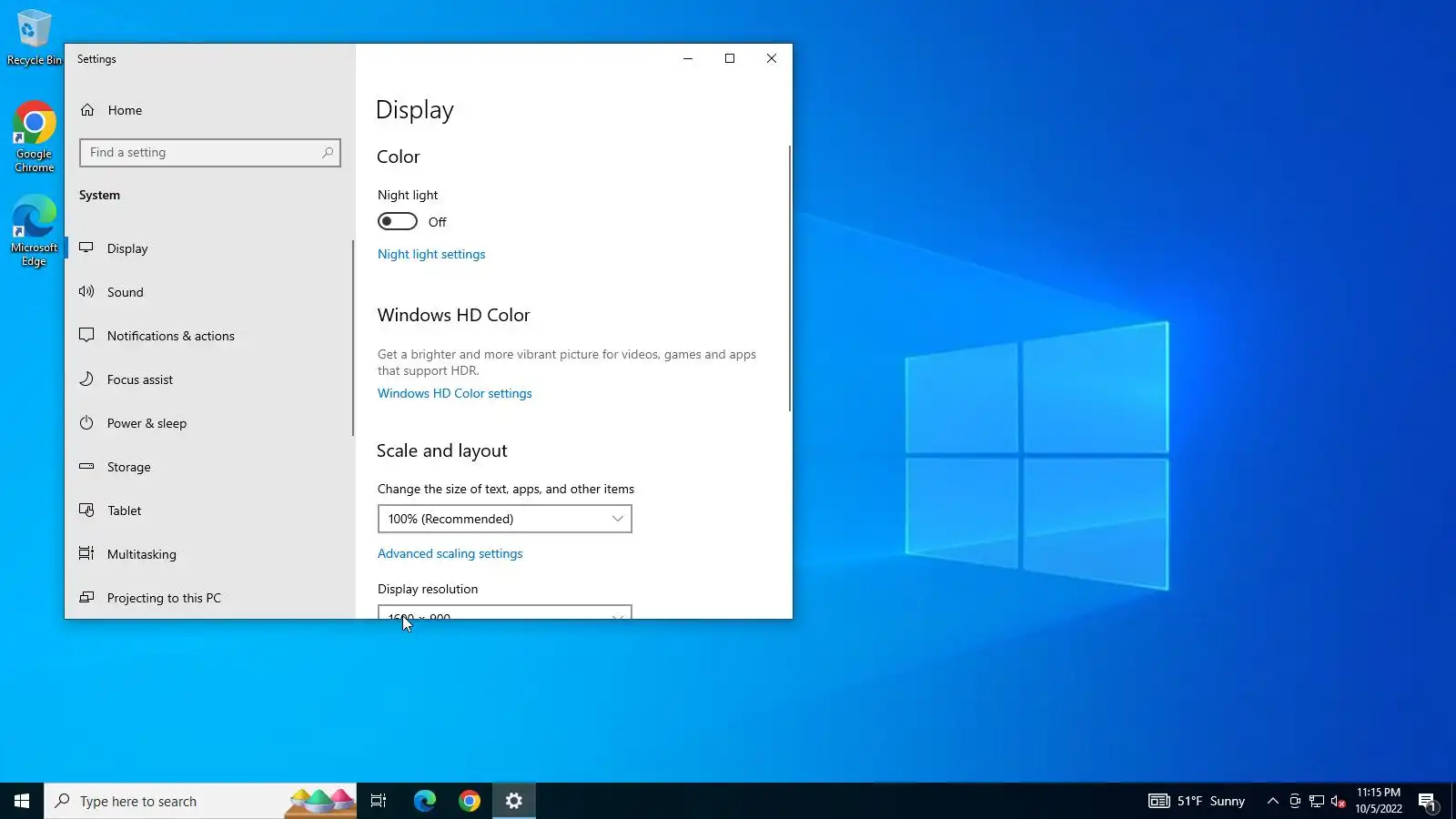Go to Settings Home via house icon

point(87,110)
